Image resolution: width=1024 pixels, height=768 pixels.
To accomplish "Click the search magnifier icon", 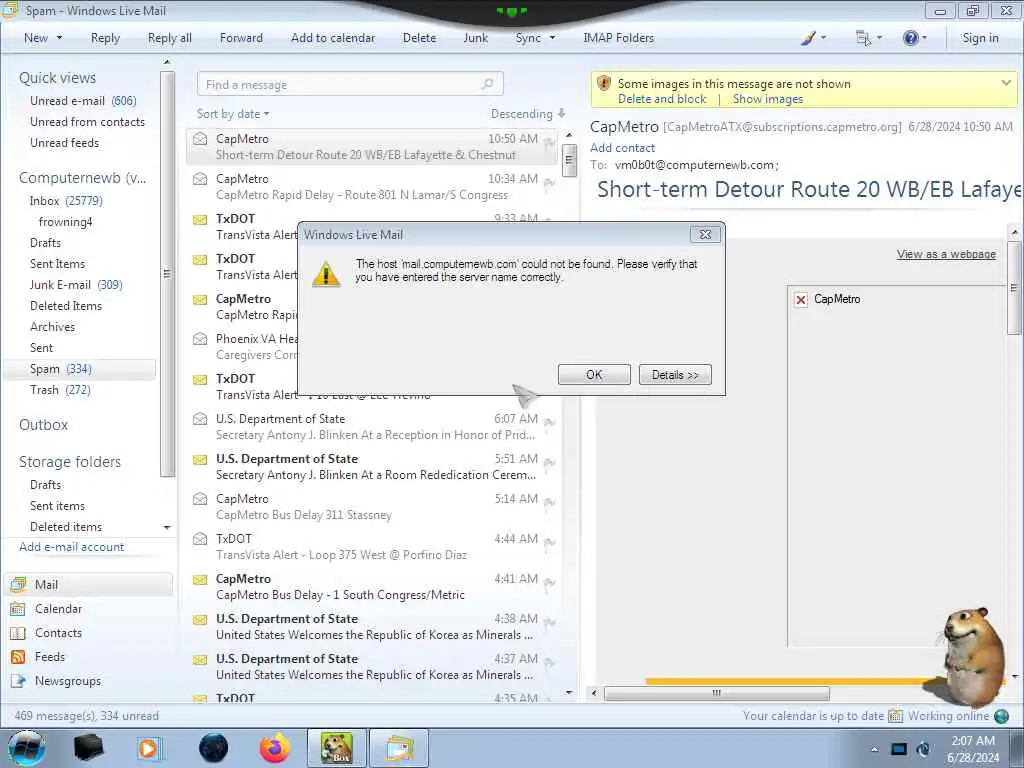I will click(488, 84).
